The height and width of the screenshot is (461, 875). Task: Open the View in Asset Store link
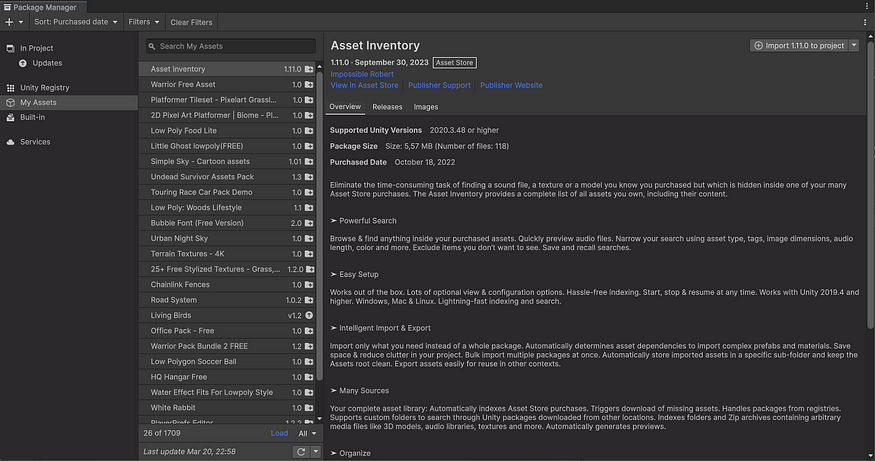(x=364, y=86)
